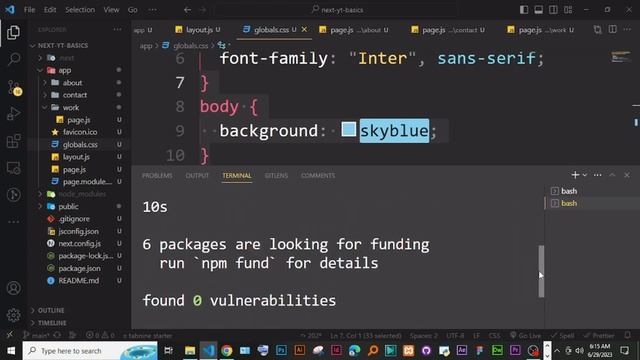Toggle the secondary side bar visibility
This screenshot has height=360, width=640.
click(553, 10)
